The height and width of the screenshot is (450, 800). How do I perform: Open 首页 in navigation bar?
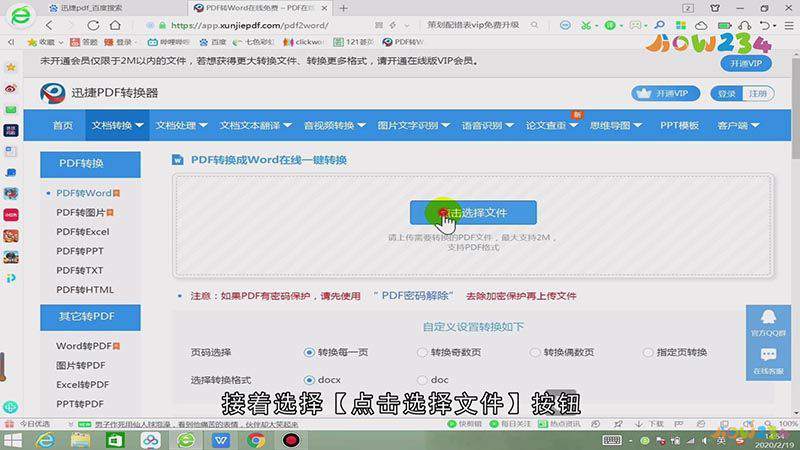63,125
